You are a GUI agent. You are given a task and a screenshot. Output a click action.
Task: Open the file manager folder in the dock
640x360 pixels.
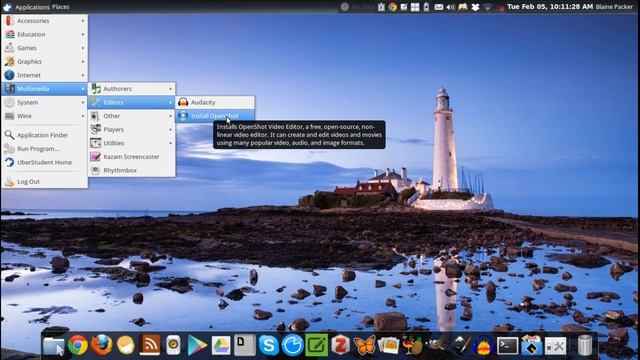[54, 346]
